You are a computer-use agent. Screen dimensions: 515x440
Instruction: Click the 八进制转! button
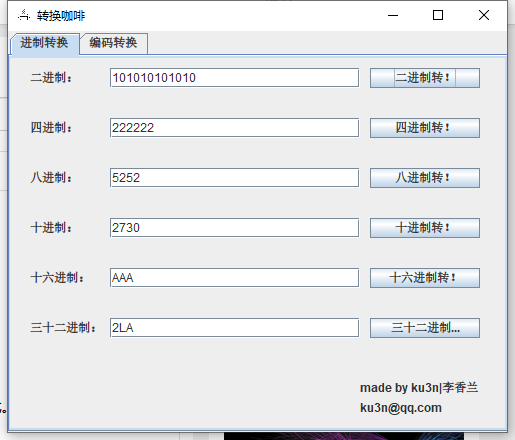[425, 178]
